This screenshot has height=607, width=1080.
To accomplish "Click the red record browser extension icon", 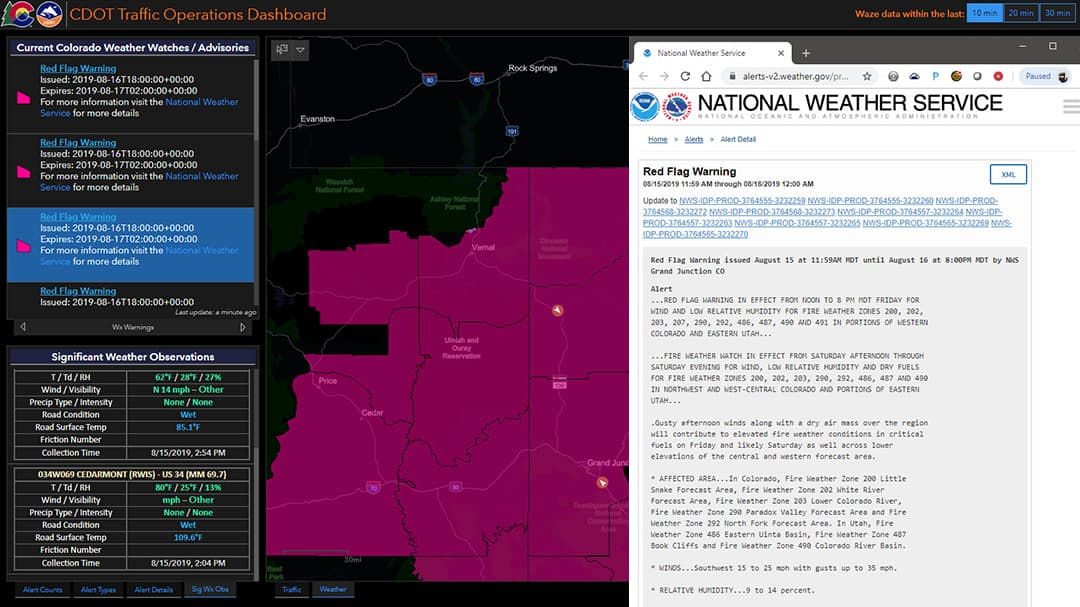I will pos(998,76).
